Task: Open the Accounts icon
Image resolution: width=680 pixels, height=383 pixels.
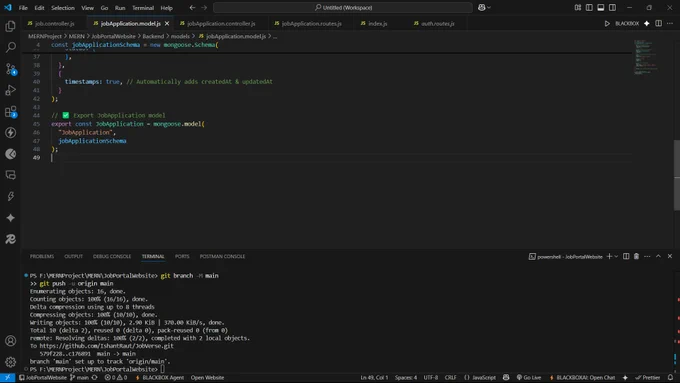Action: (x=10, y=341)
